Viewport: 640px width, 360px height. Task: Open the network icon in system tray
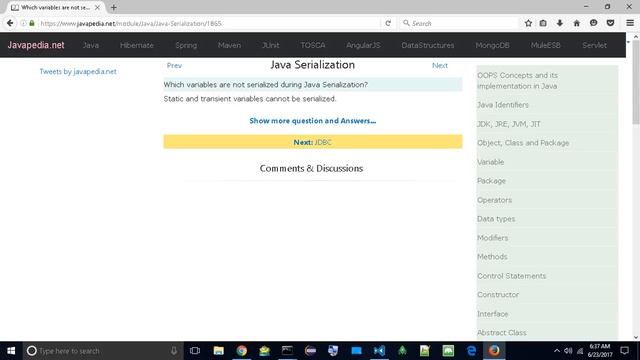[x=580, y=351]
